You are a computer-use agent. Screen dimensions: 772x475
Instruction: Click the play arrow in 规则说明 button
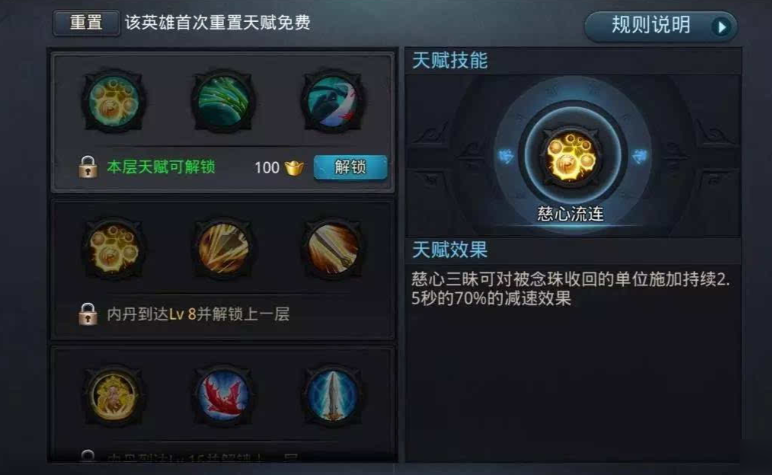(x=721, y=27)
